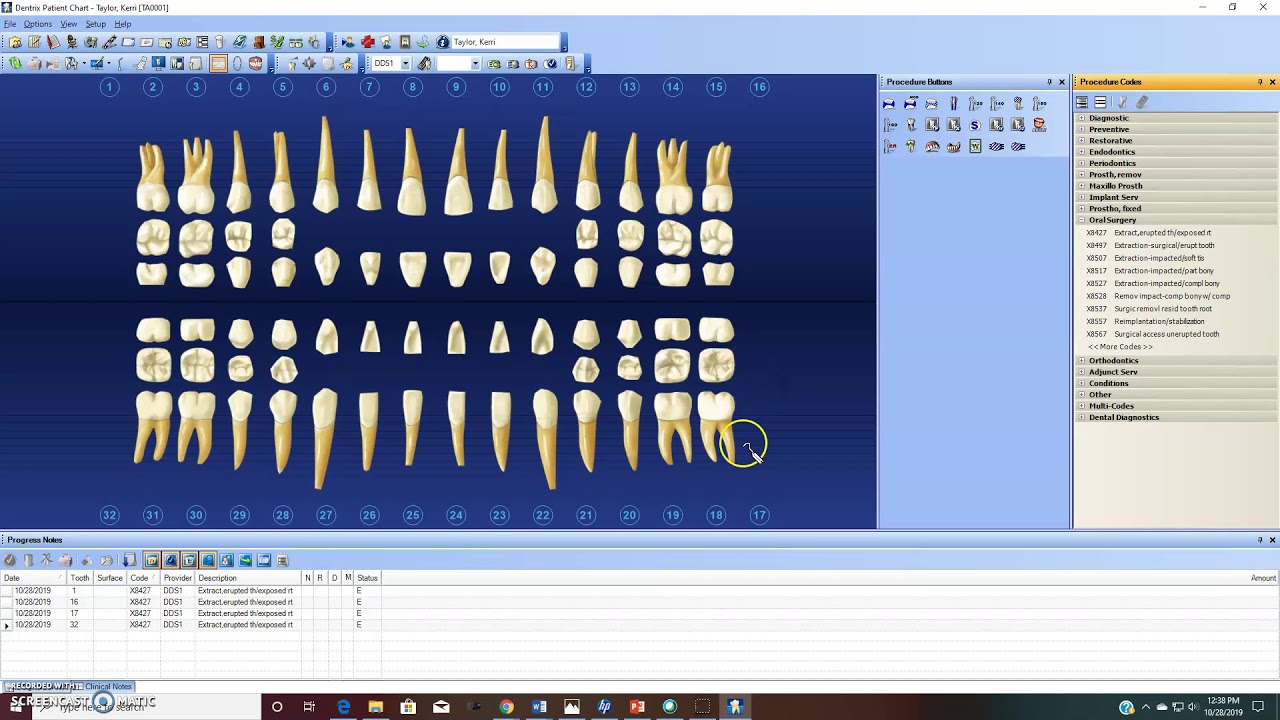The width and height of the screenshot is (1280, 720).
Task: Click the first list view icon in Procedure Codes
Action: 1082,102
